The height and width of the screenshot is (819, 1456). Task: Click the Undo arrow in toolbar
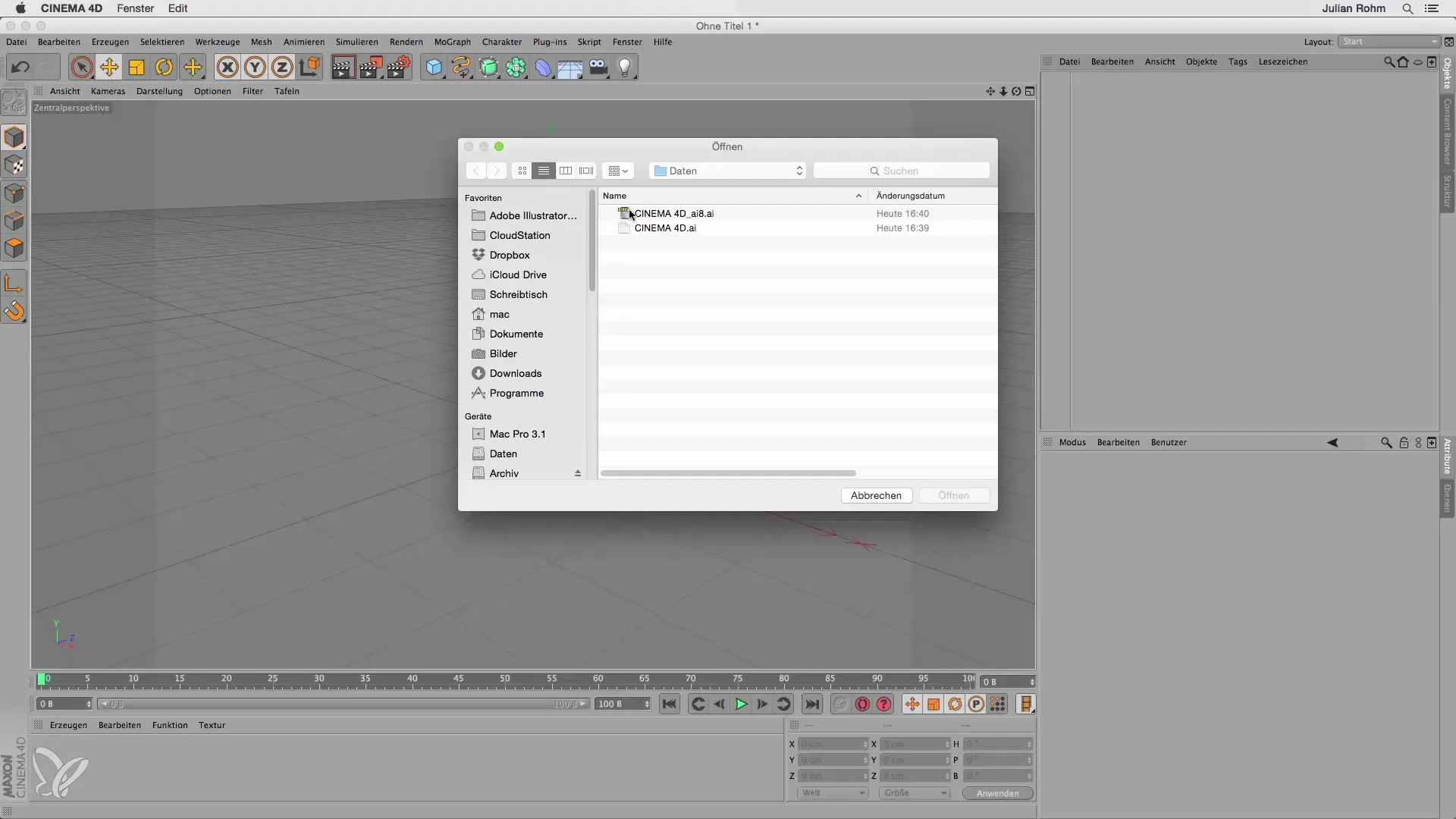point(20,67)
